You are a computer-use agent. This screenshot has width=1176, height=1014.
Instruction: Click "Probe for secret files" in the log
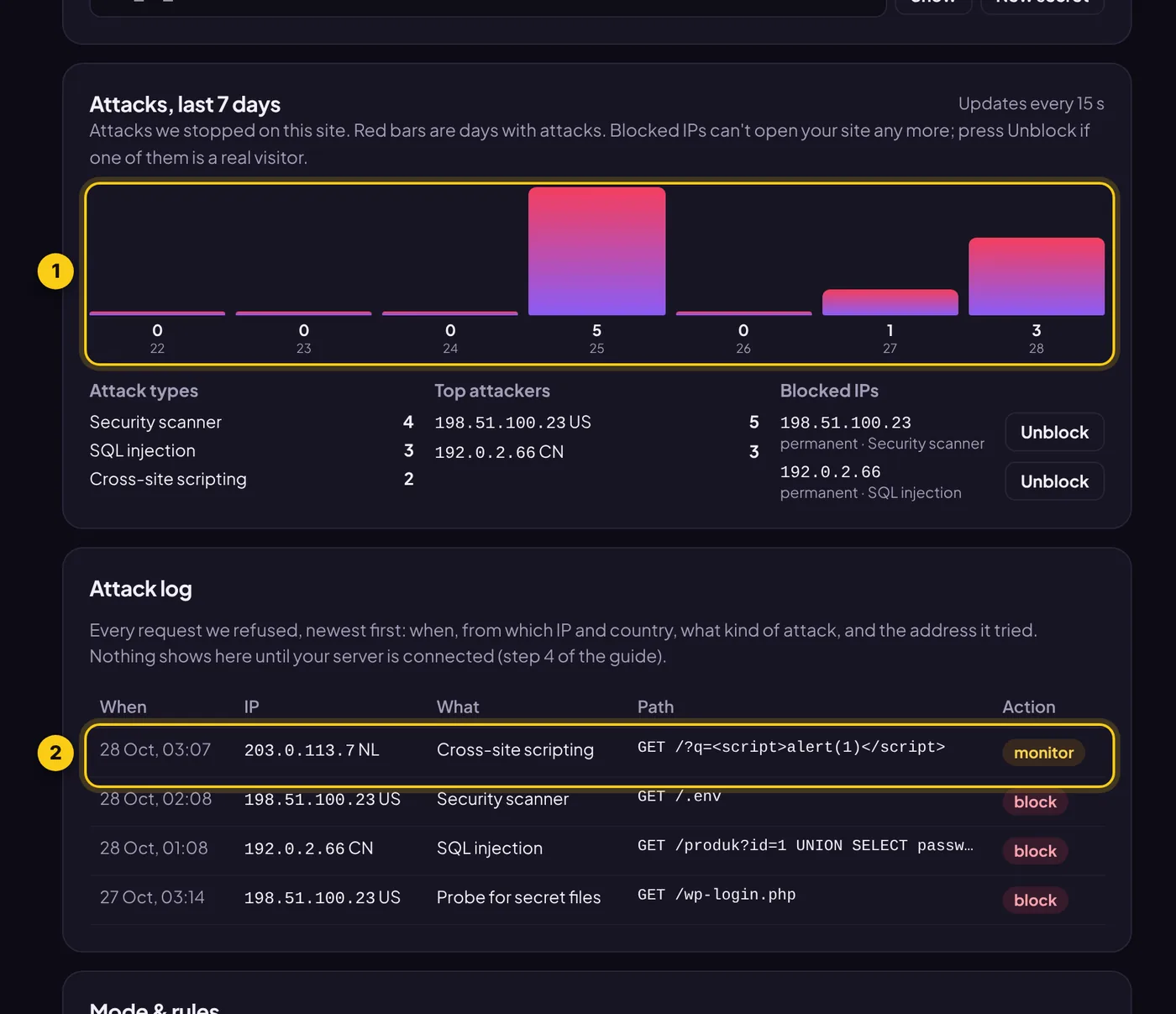[518, 897]
